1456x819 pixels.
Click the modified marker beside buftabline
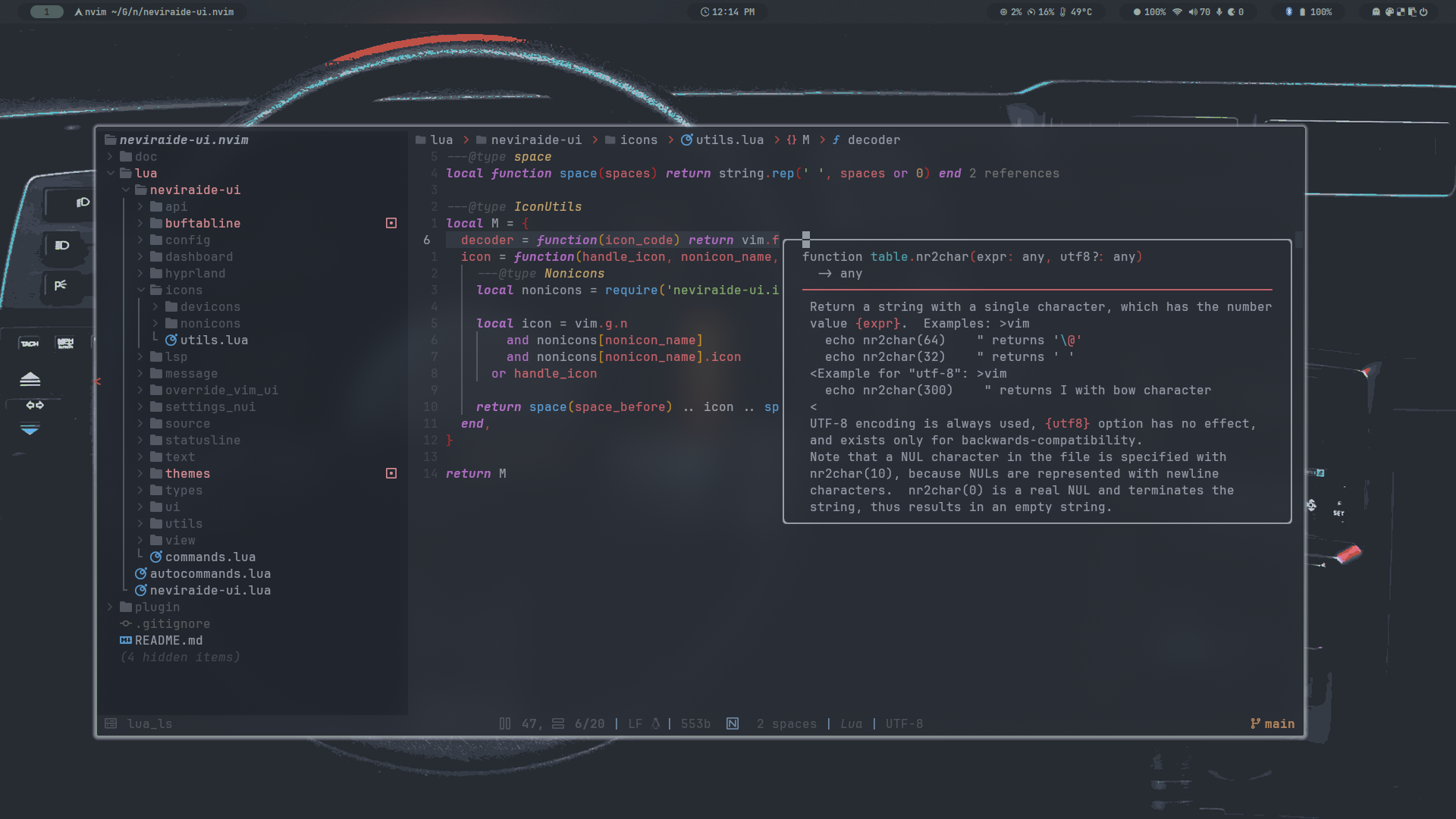[391, 223]
